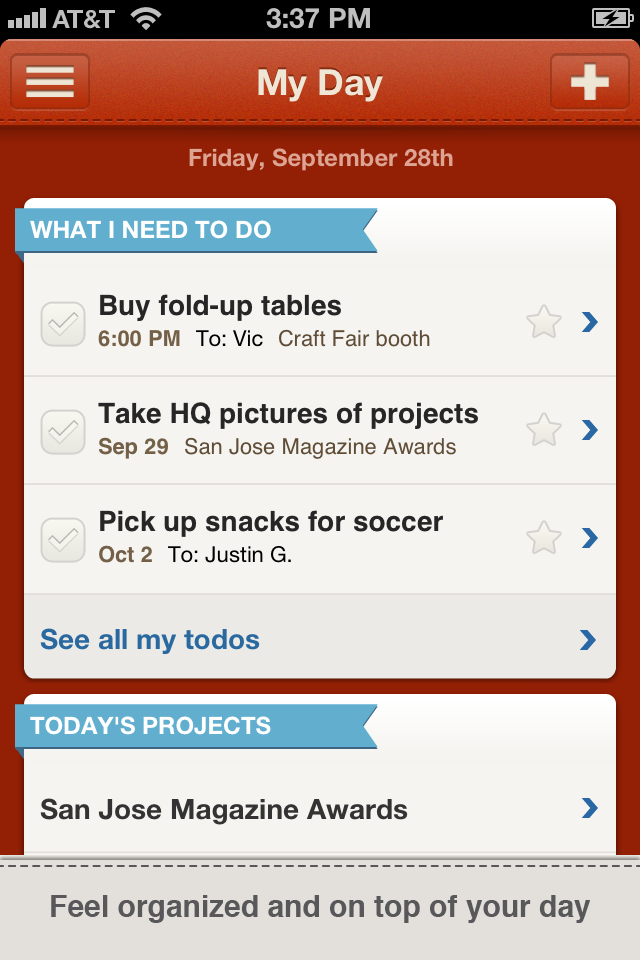Viewport: 640px width, 960px height.
Task: Expand Take HQ pictures todo chevron
Action: [590, 430]
